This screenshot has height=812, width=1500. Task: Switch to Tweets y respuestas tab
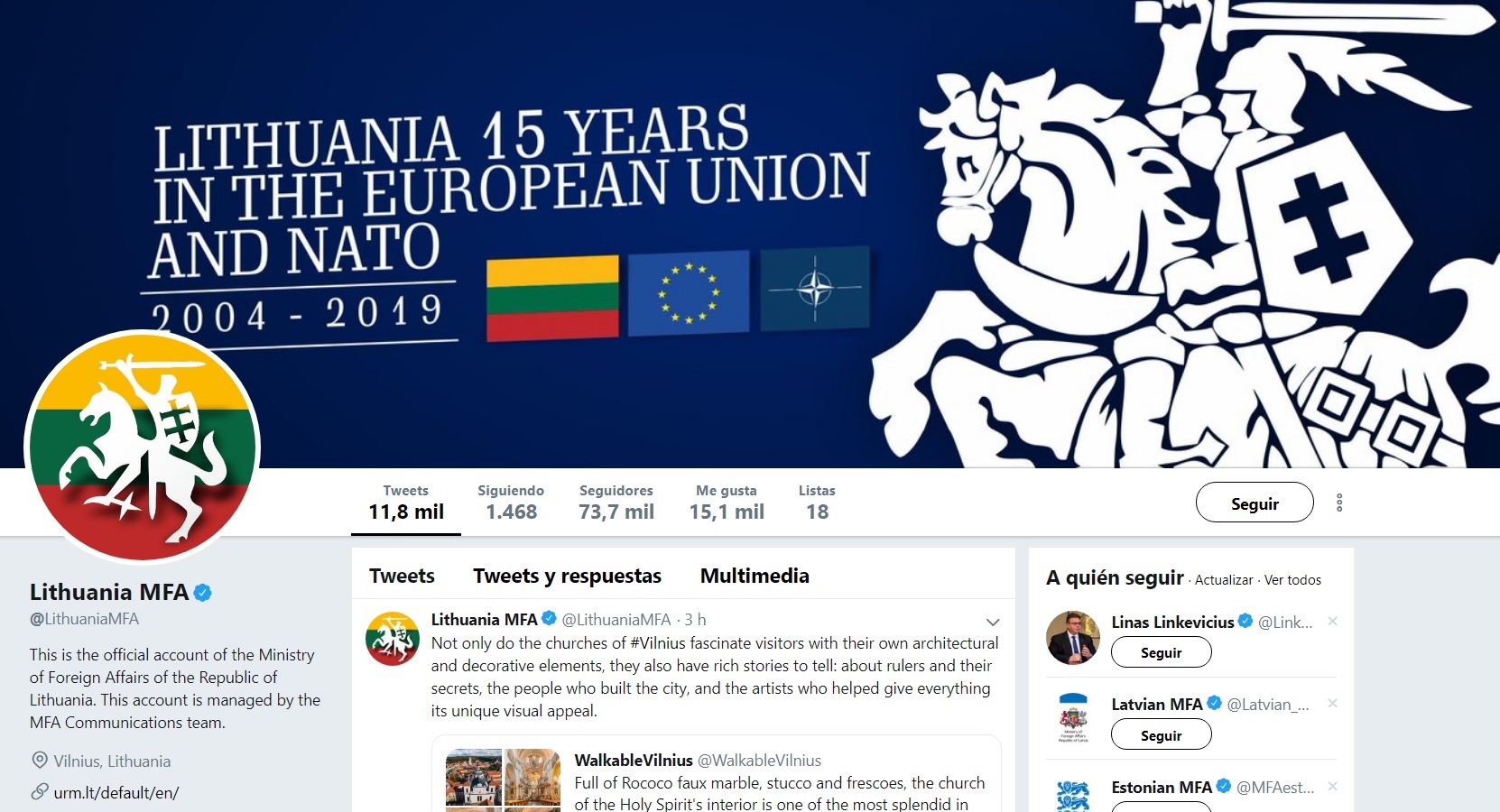[567, 576]
